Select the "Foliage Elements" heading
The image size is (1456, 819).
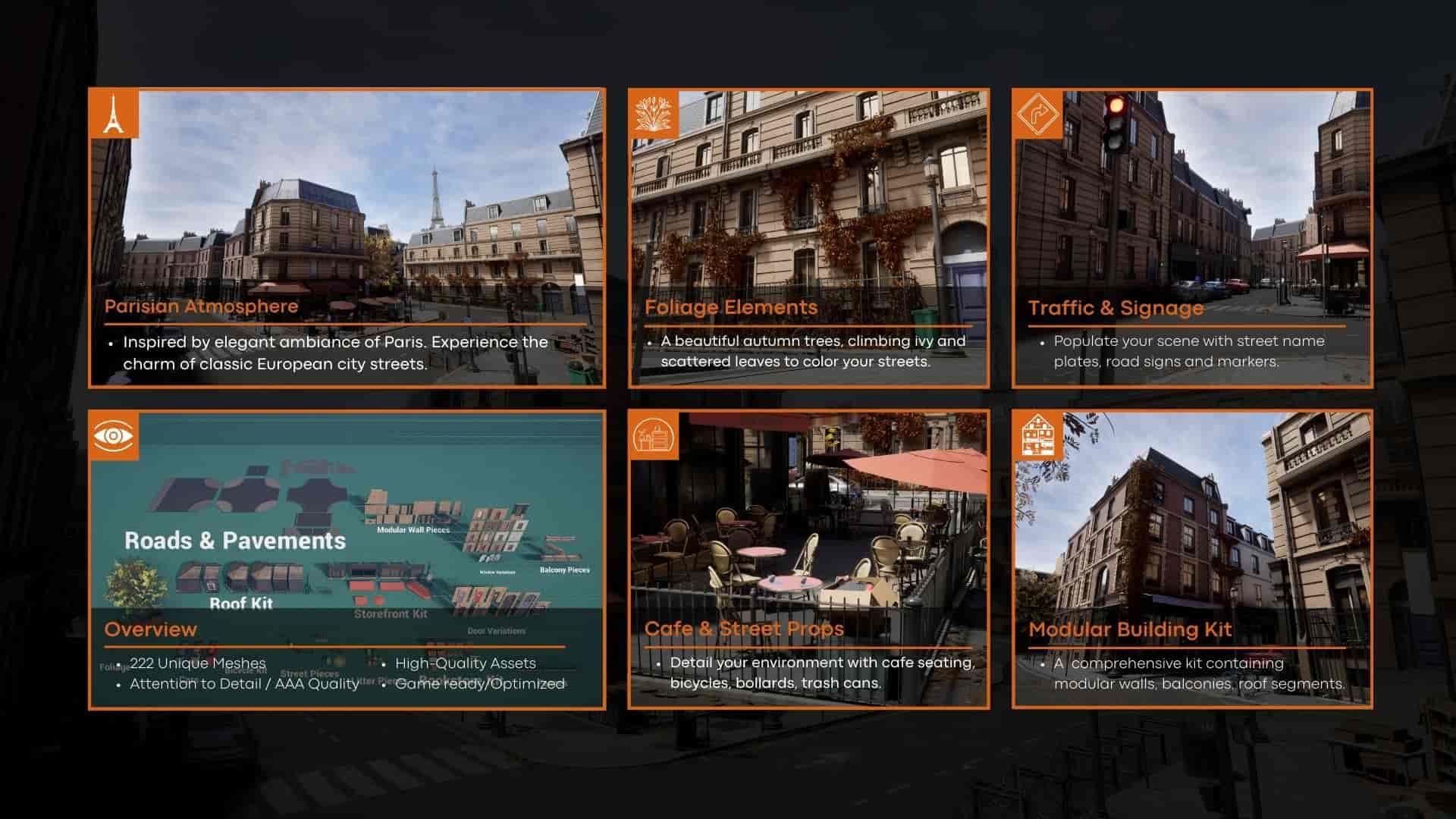(x=731, y=307)
